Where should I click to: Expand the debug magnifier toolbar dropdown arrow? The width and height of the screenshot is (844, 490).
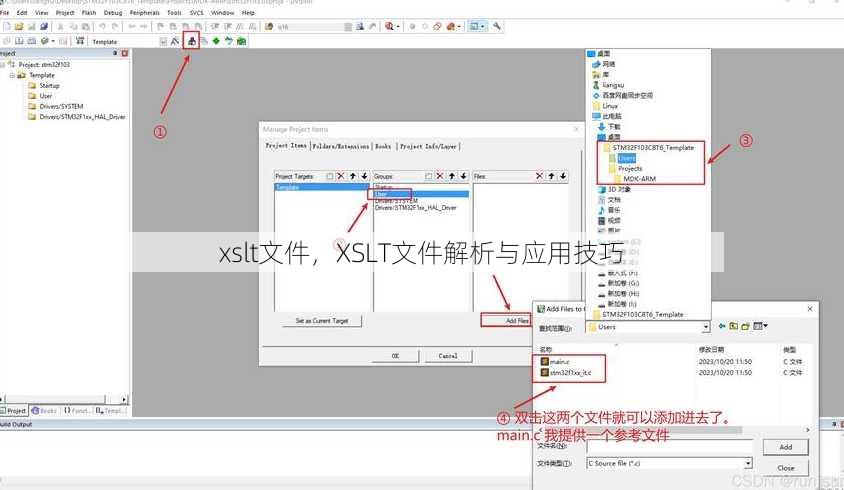(398, 26)
